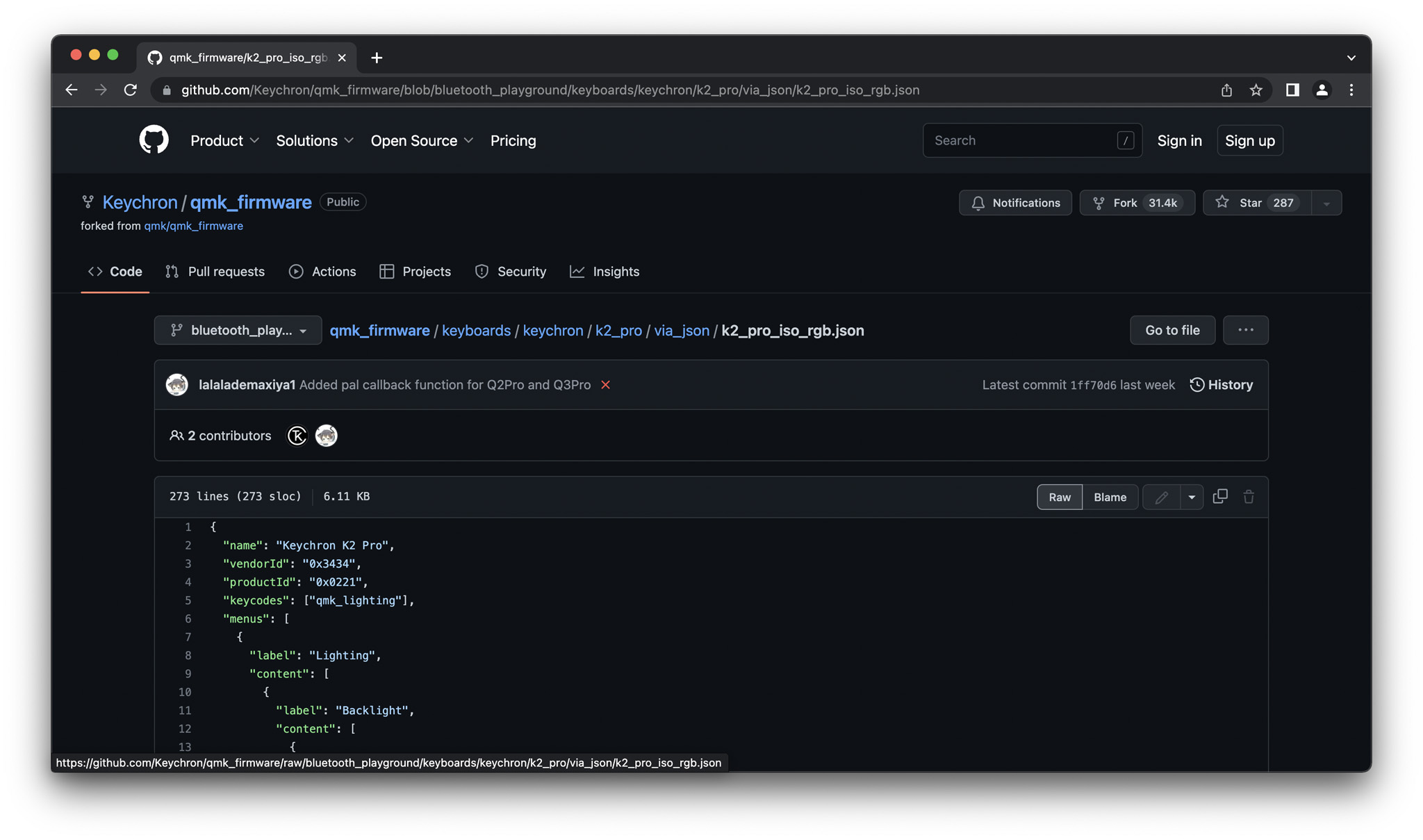The image size is (1423, 840).
Task: Expand the Product menu
Action: pos(224,140)
